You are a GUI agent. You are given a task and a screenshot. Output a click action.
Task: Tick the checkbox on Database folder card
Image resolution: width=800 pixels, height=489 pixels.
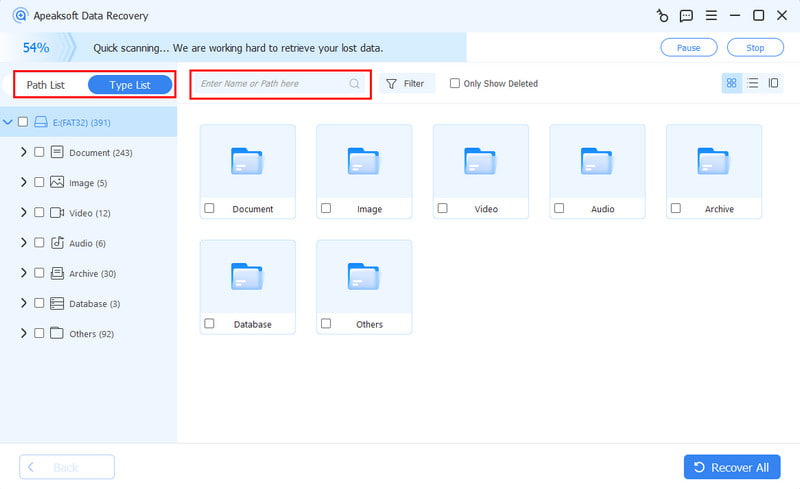209,323
